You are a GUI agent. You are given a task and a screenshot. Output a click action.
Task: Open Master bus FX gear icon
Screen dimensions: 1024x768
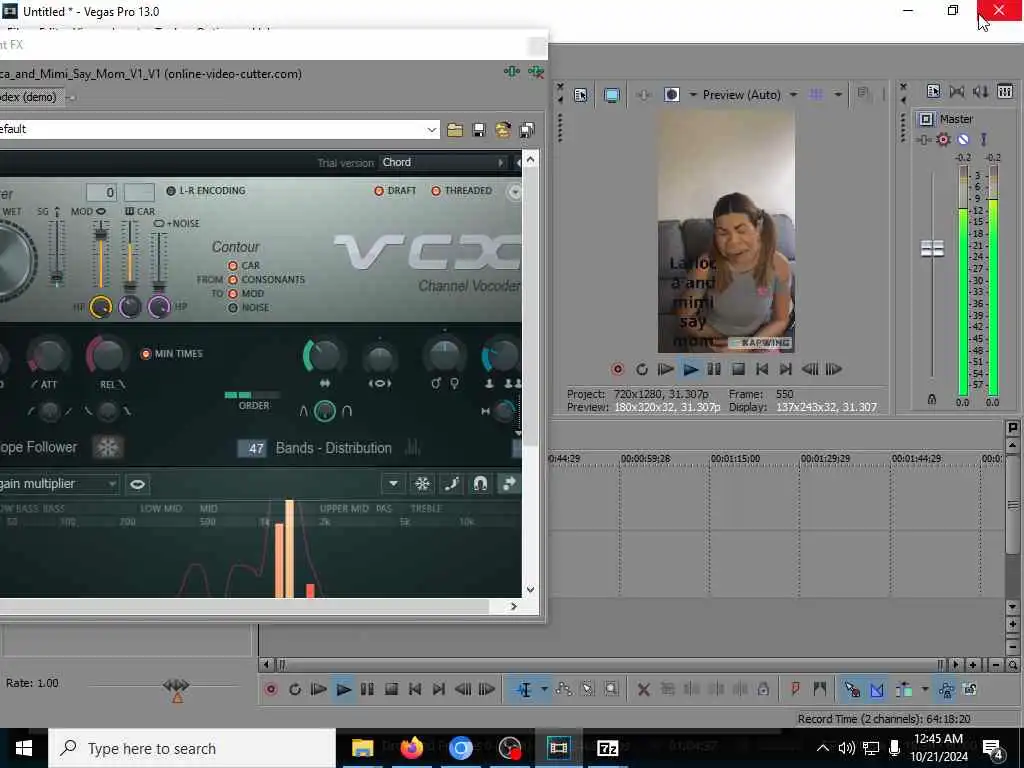click(x=943, y=139)
